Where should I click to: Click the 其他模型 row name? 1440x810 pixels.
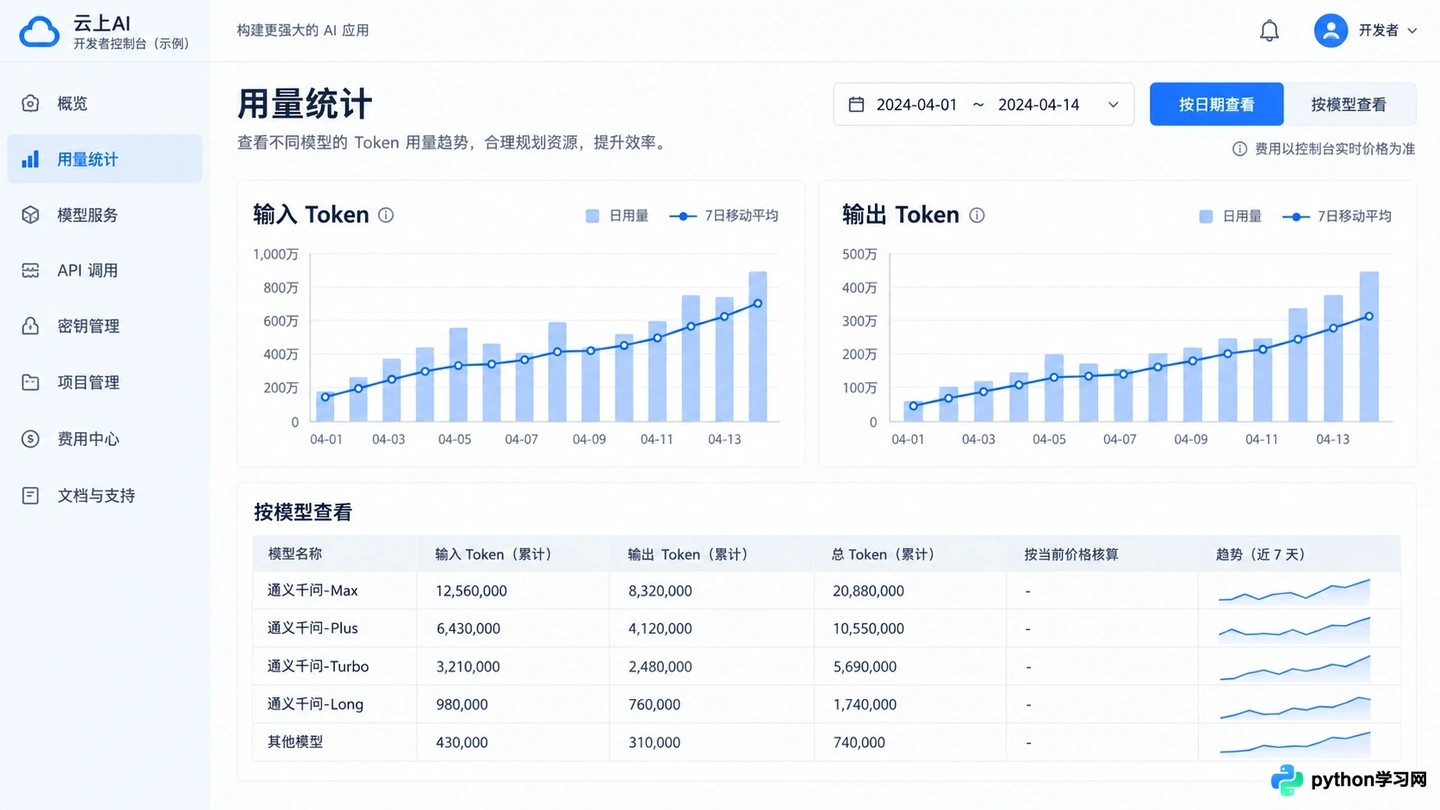click(x=295, y=742)
